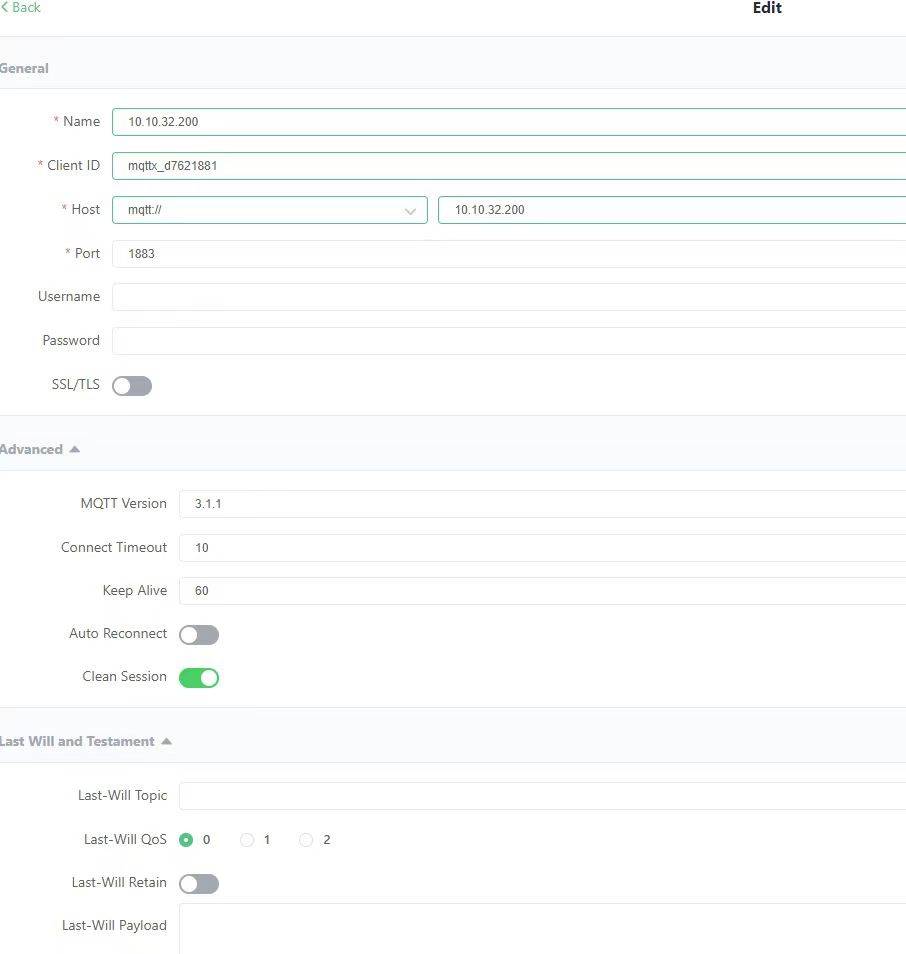The height and width of the screenshot is (954, 906).
Task: Click the Name input field
Action: [509, 122]
